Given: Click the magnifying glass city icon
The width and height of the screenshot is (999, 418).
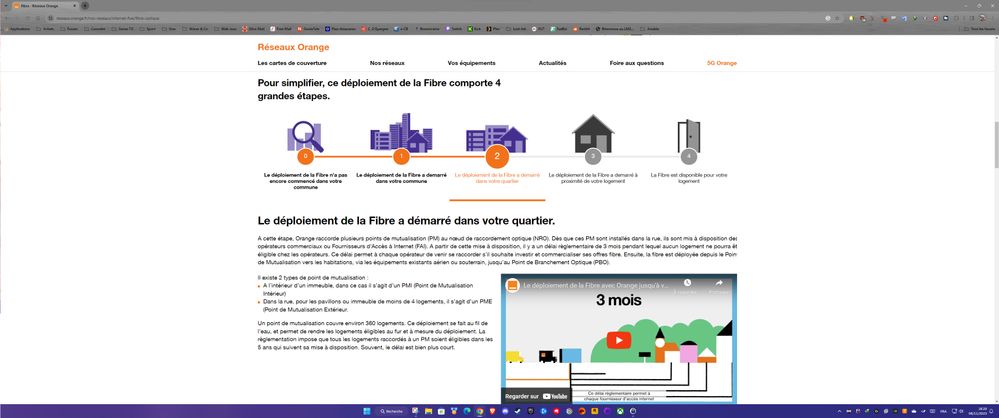Looking at the screenshot, I should (305, 136).
